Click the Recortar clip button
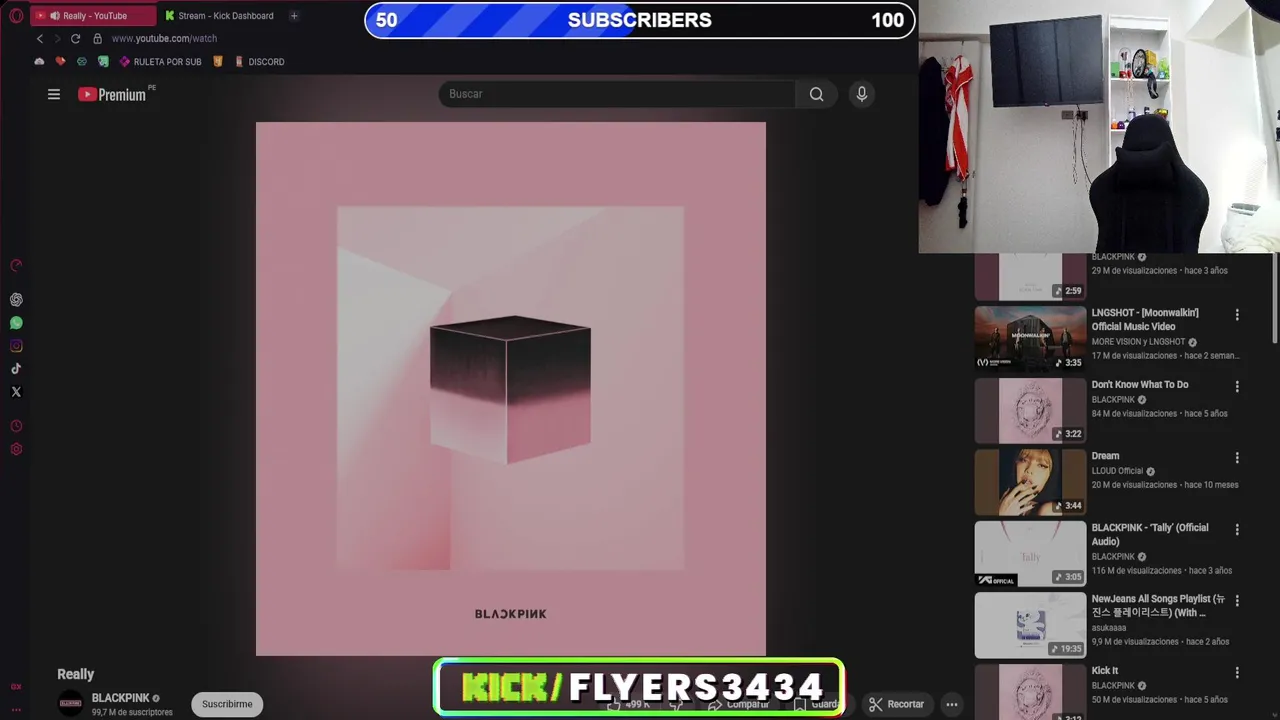 click(896, 704)
